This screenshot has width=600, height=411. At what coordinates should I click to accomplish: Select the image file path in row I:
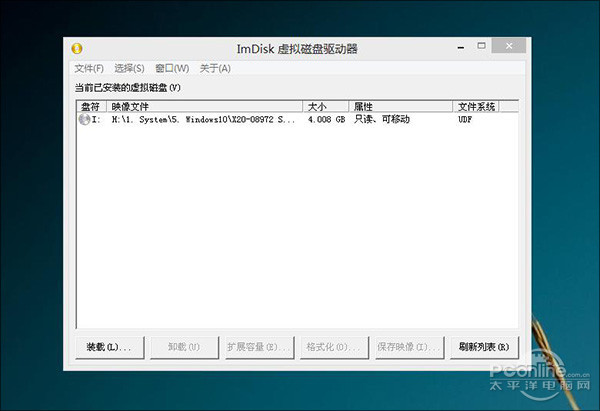click(203, 119)
